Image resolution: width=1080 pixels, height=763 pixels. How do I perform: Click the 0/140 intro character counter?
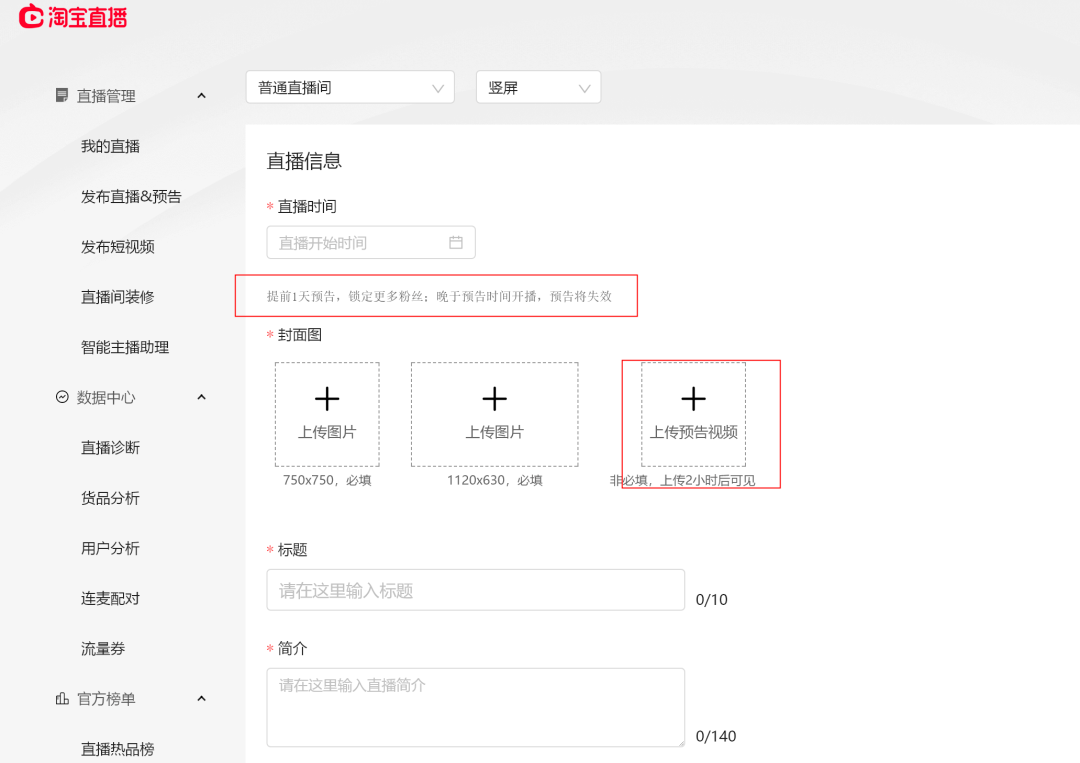(x=716, y=736)
